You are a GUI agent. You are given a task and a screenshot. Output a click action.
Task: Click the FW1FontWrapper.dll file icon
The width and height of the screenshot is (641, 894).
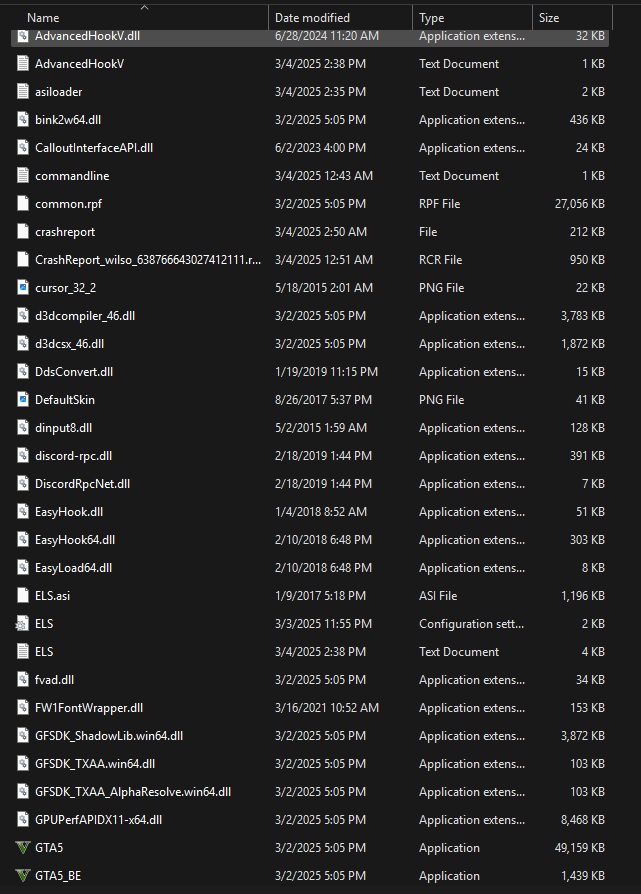(23, 708)
